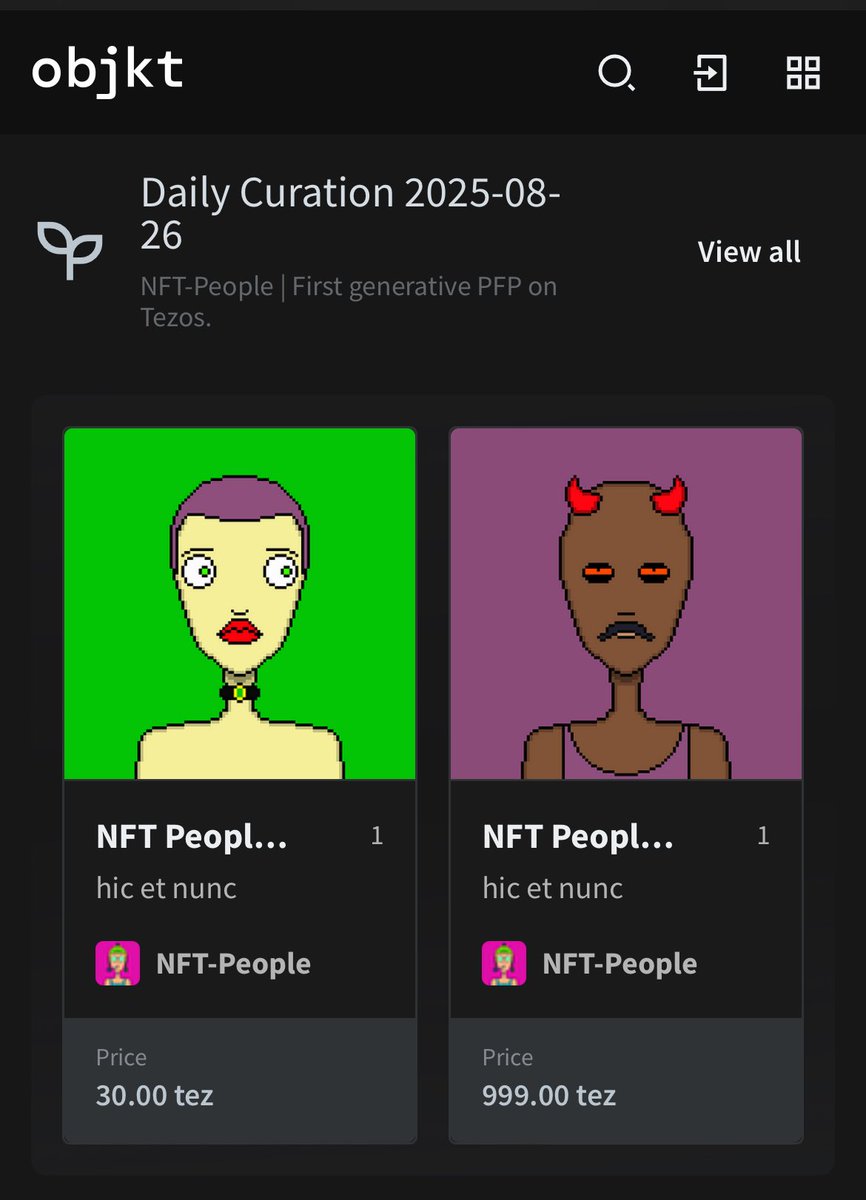The height and width of the screenshot is (1200, 866).
Task: Open the apps grid icon in the header
Action: (x=802, y=74)
